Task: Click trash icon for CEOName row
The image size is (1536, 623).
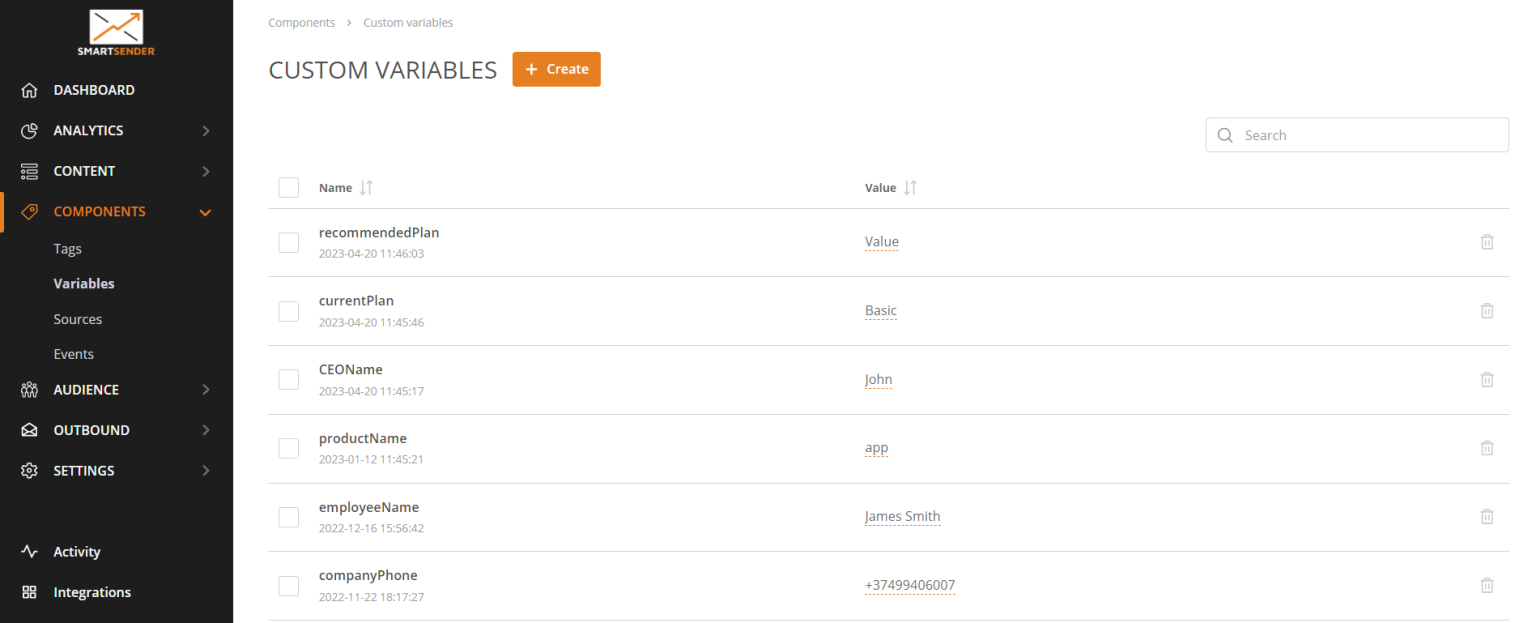Action: 1487,380
